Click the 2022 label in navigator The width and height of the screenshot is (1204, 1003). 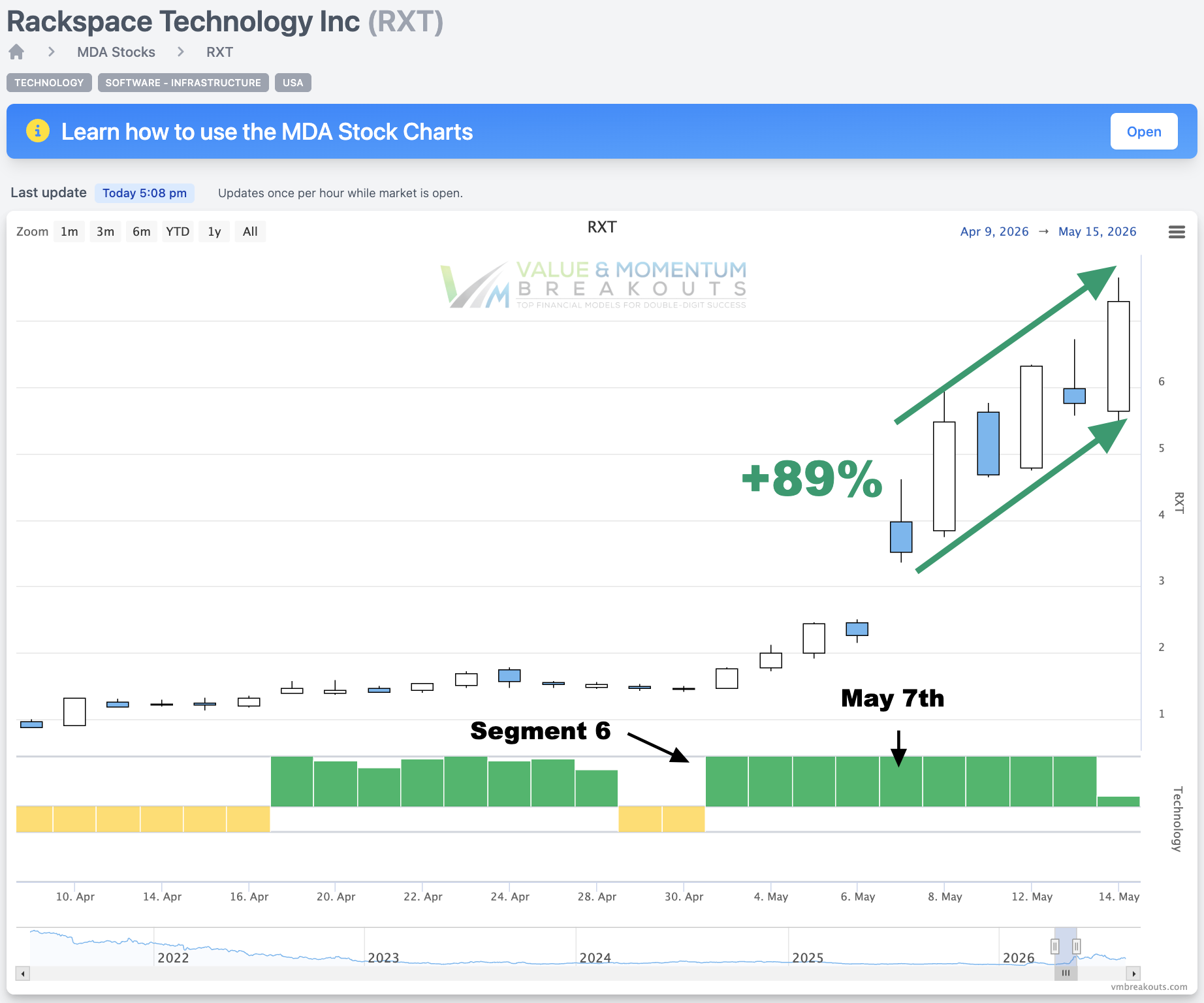[173, 958]
